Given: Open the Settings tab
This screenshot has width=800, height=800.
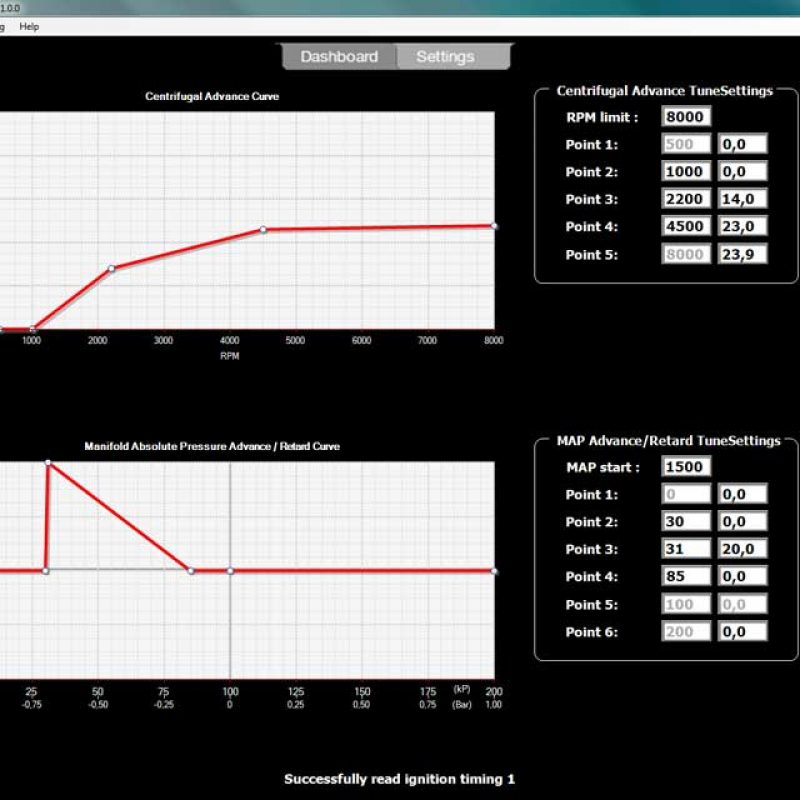Looking at the screenshot, I should pos(445,57).
